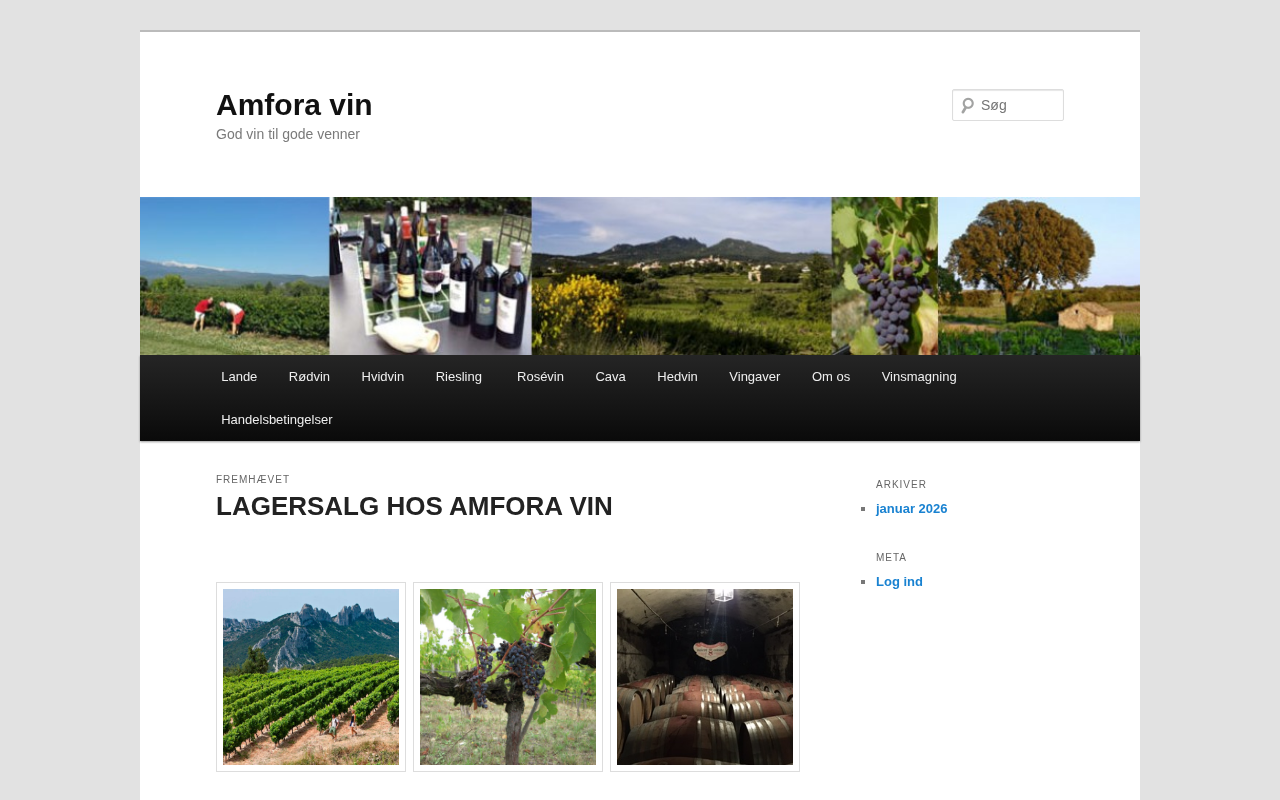Open the Vinsmagning menu item
The height and width of the screenshot is (800, 1280).
coord(919,377)
